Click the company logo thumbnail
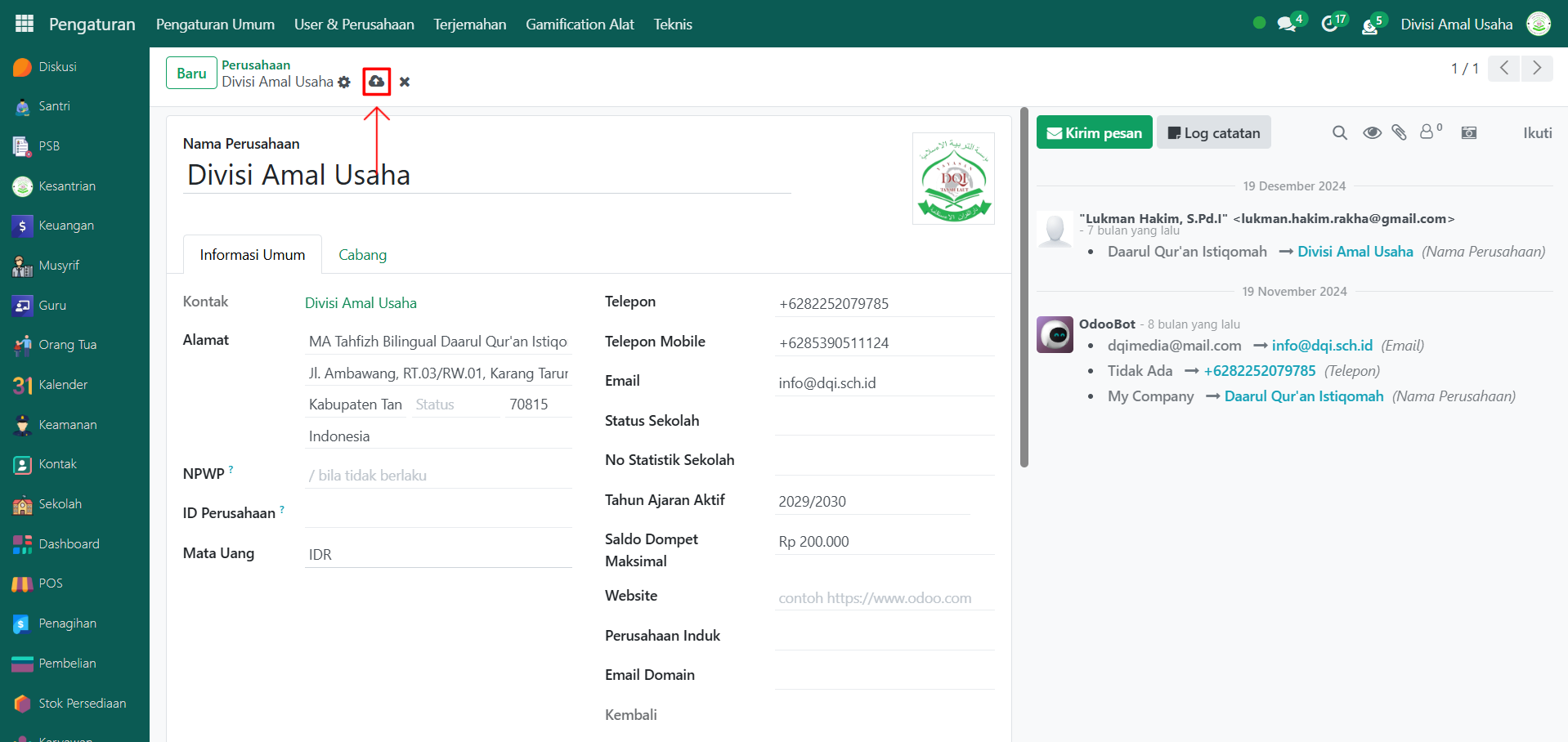Image resolution: width=1568 pixels, height=742 pixels. 953,178
